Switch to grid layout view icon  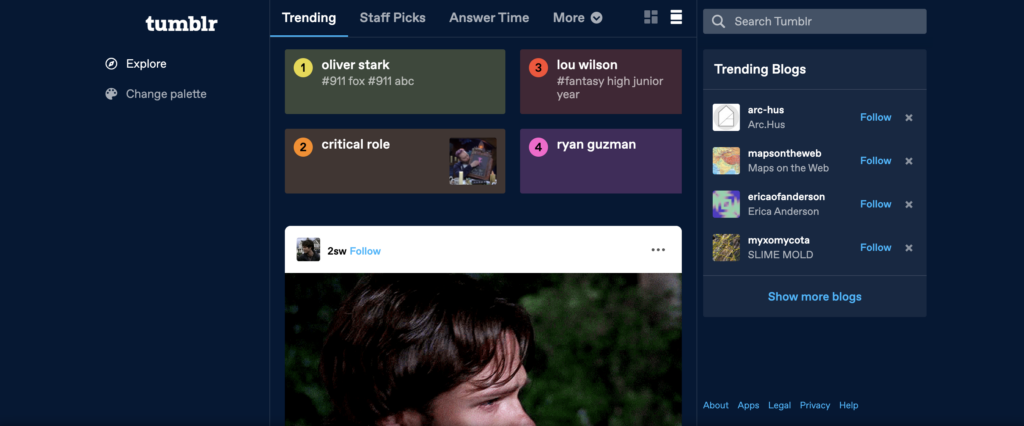[650, 18]
